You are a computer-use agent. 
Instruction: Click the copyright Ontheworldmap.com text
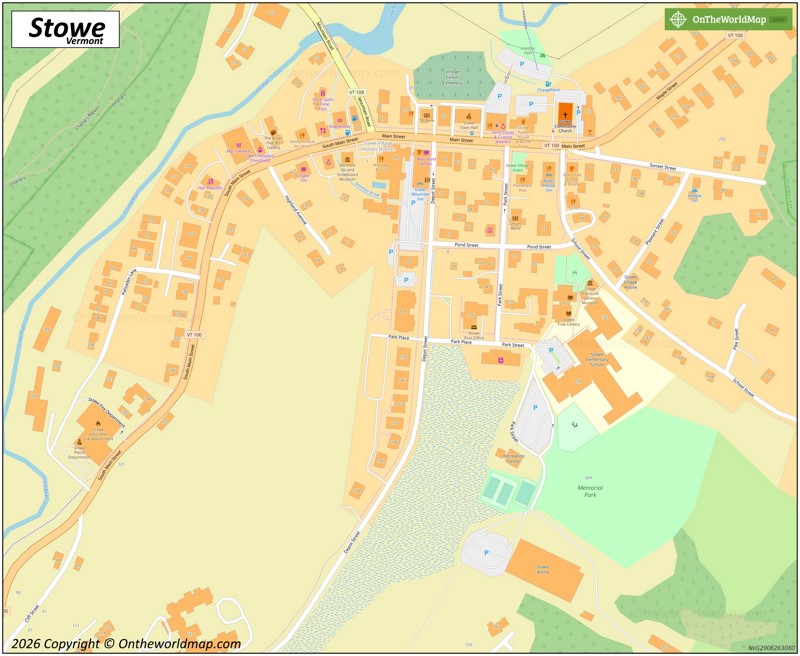pyautogui.click(x=126, y=644)
